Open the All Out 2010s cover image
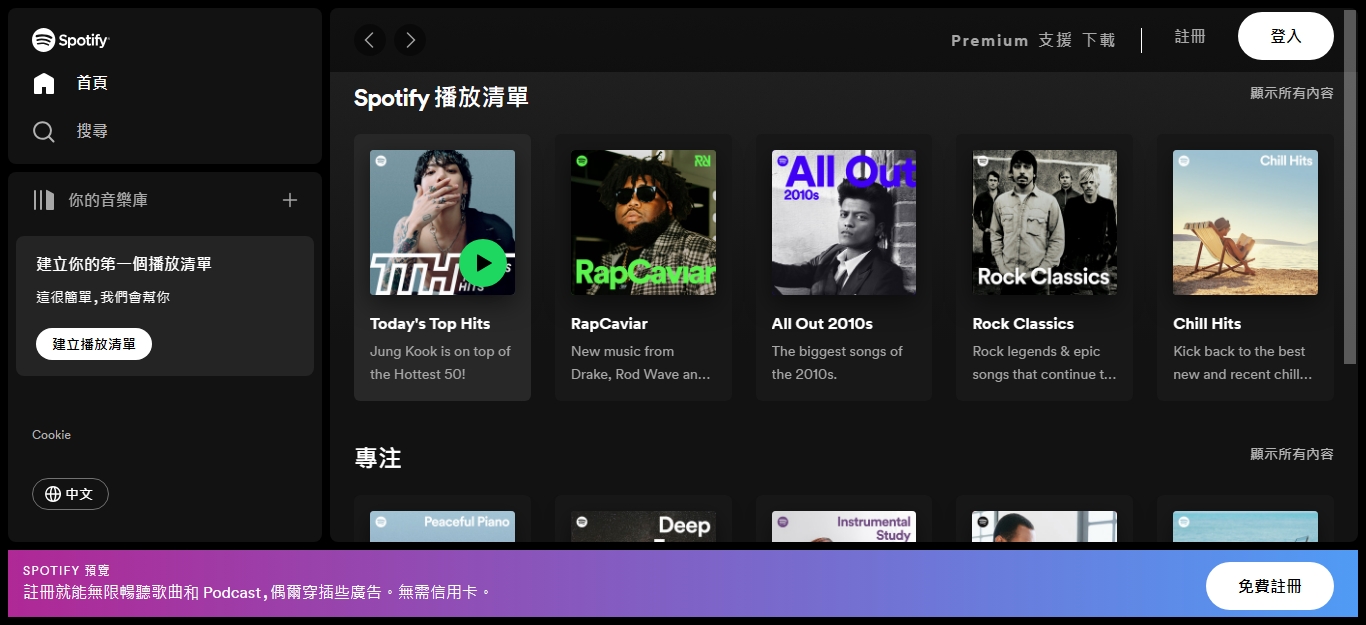 [x=844, y=222]
